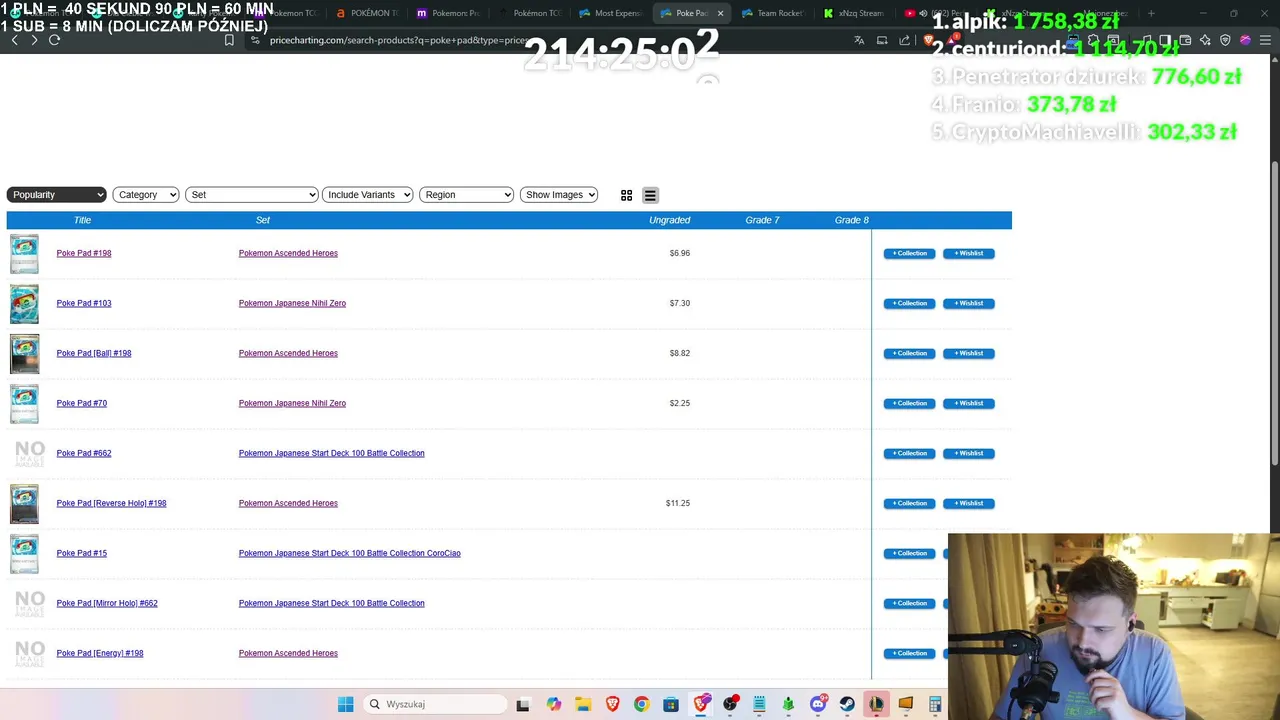Bookmark this page icon in address bar
1280x720 pixels.
229,40
